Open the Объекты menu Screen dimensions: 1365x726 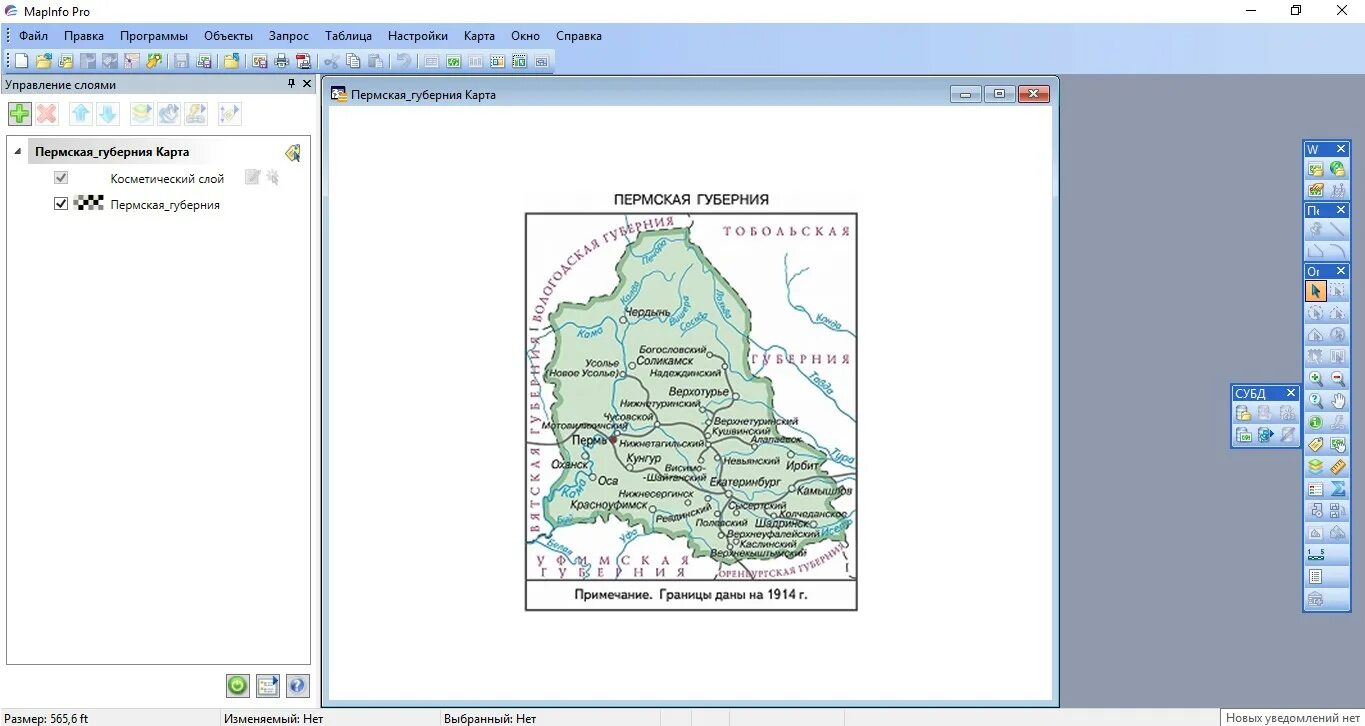(228, 36)
